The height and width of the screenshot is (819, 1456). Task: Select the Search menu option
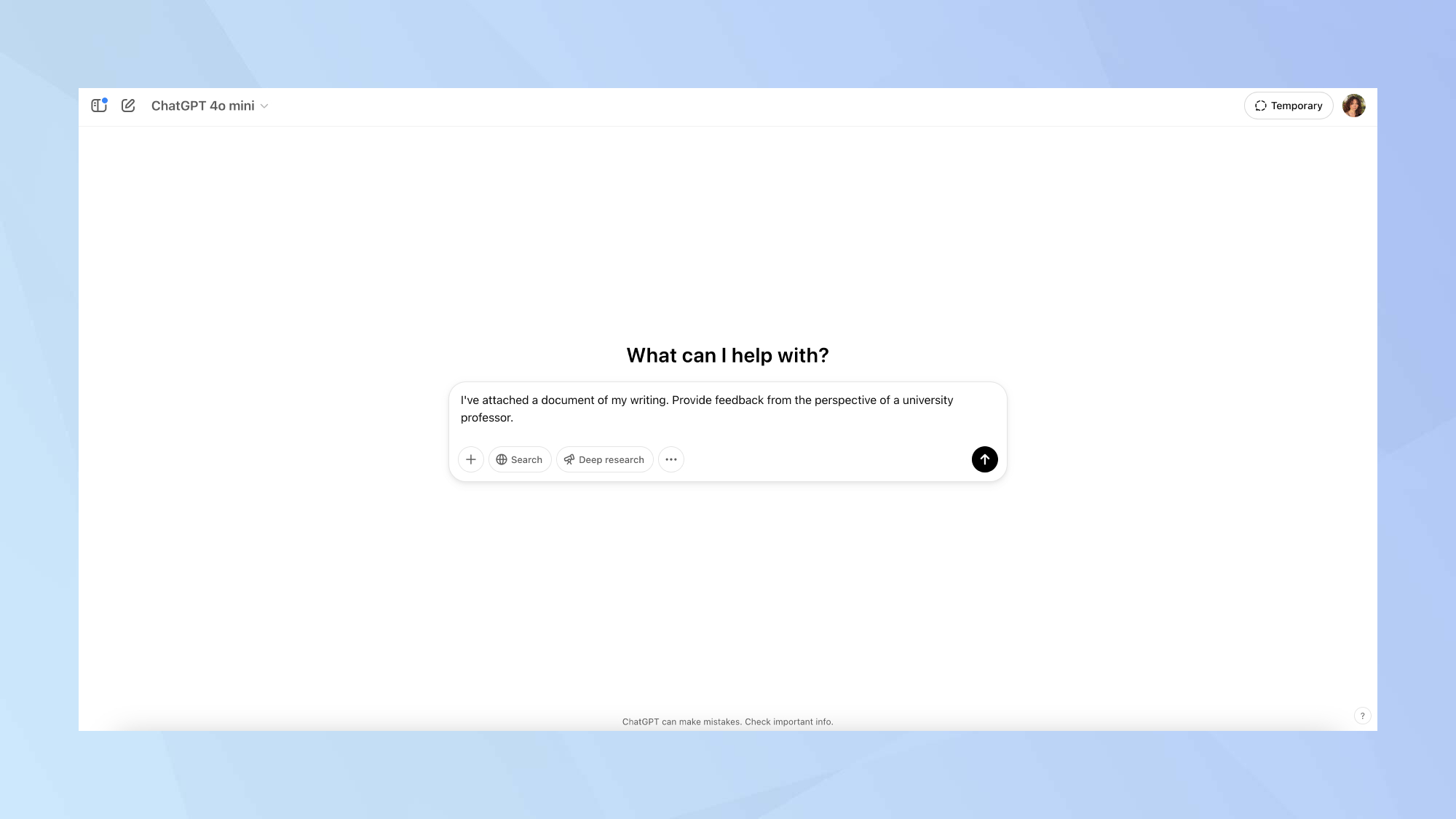tap(519, 459)
